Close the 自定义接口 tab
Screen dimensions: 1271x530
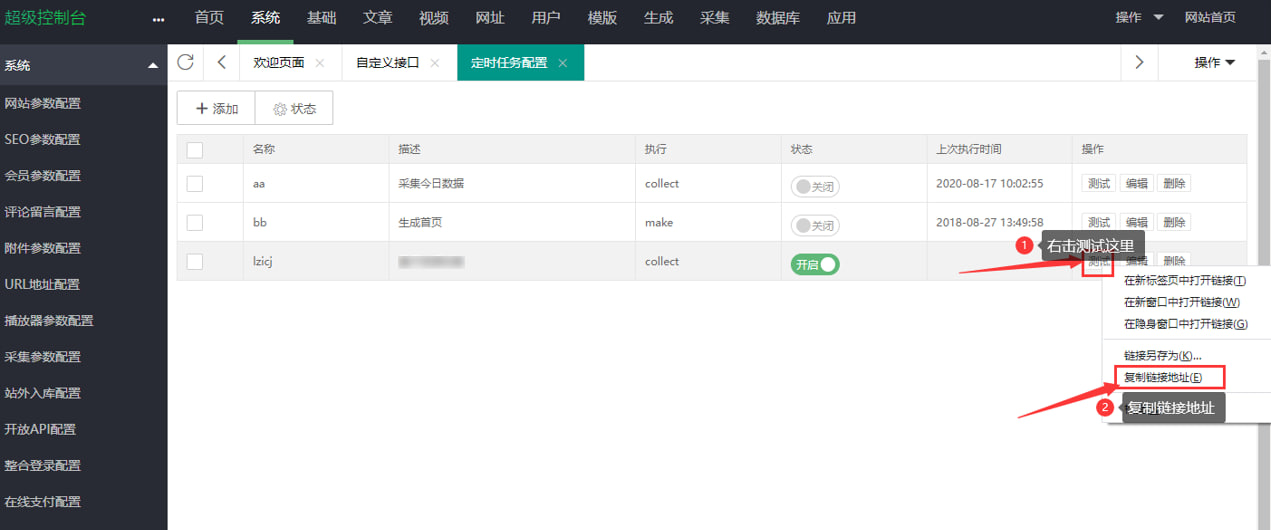point(434,63)
